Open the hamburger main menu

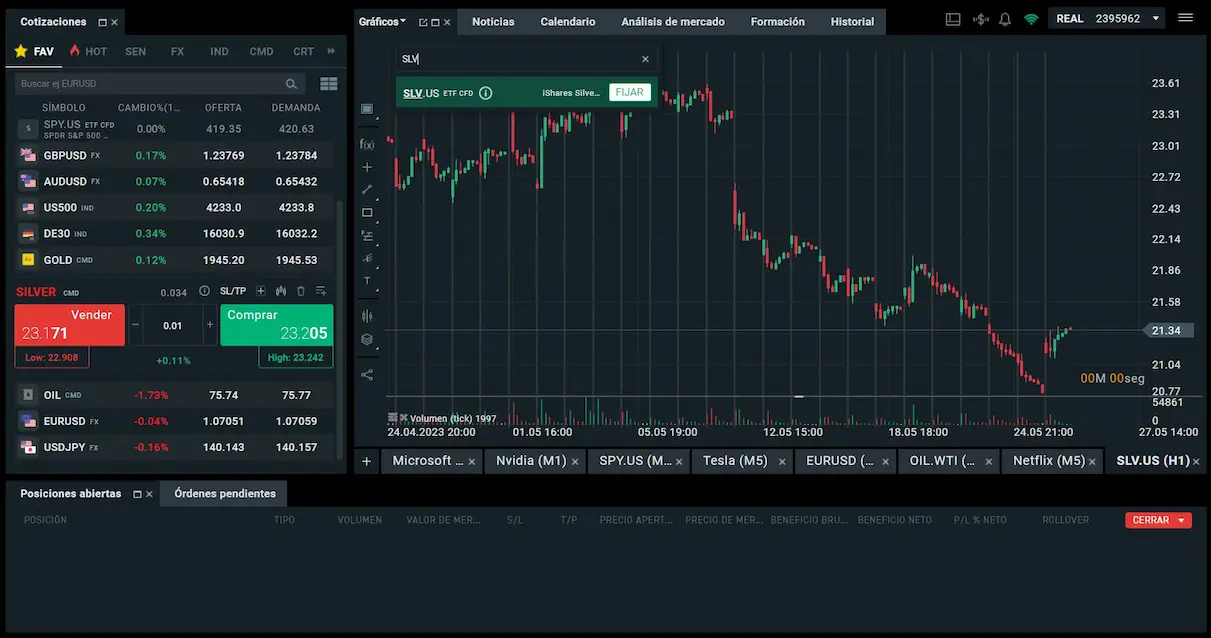point(1186,19)
